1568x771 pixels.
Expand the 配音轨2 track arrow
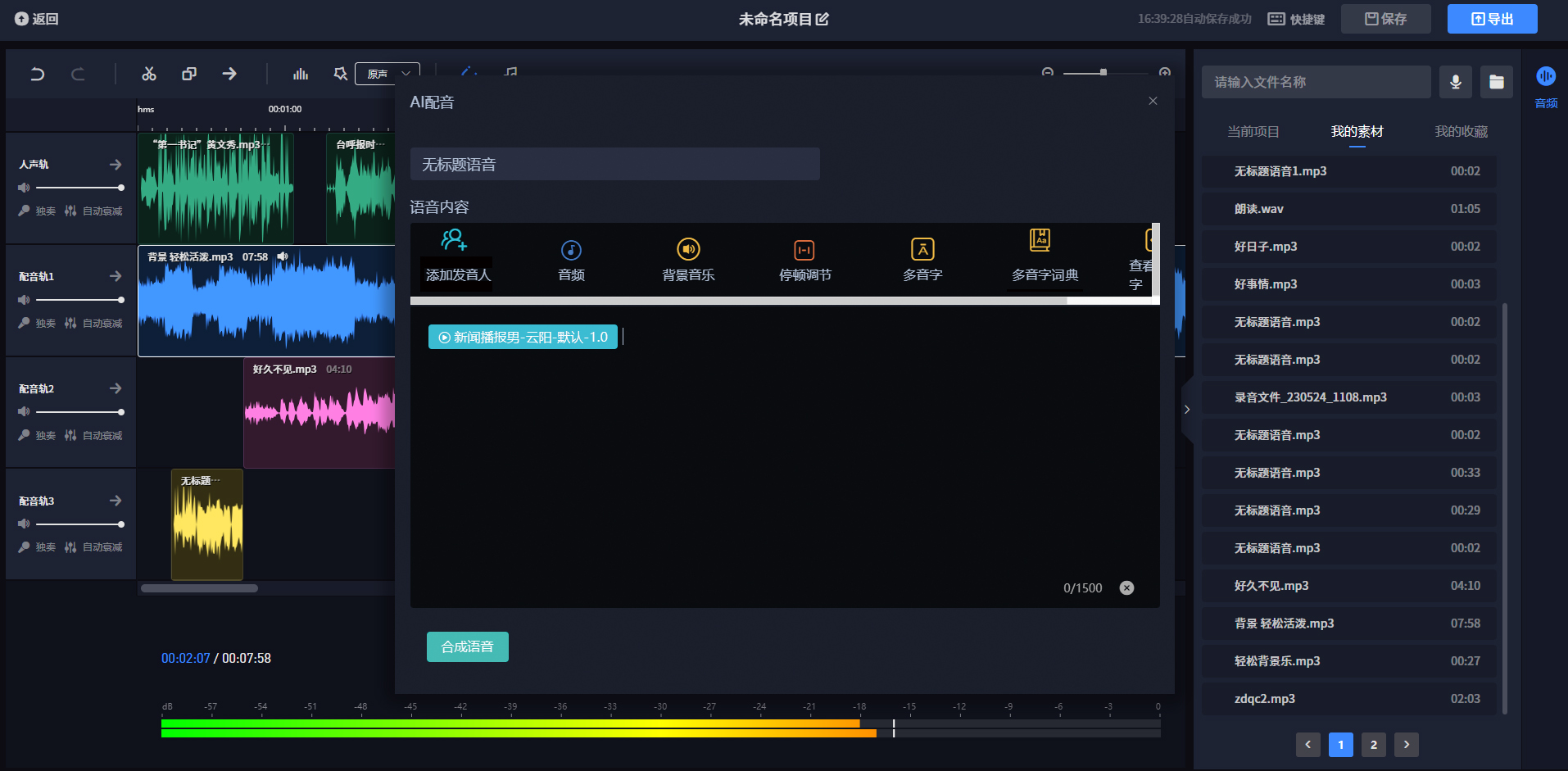[116, 388]
